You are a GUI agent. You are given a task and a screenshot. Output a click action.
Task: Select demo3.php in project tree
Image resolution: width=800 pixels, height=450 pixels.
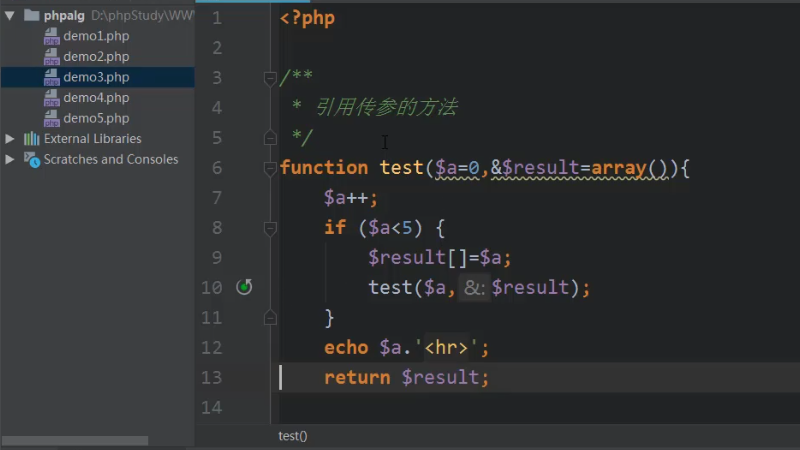point(96,77)
